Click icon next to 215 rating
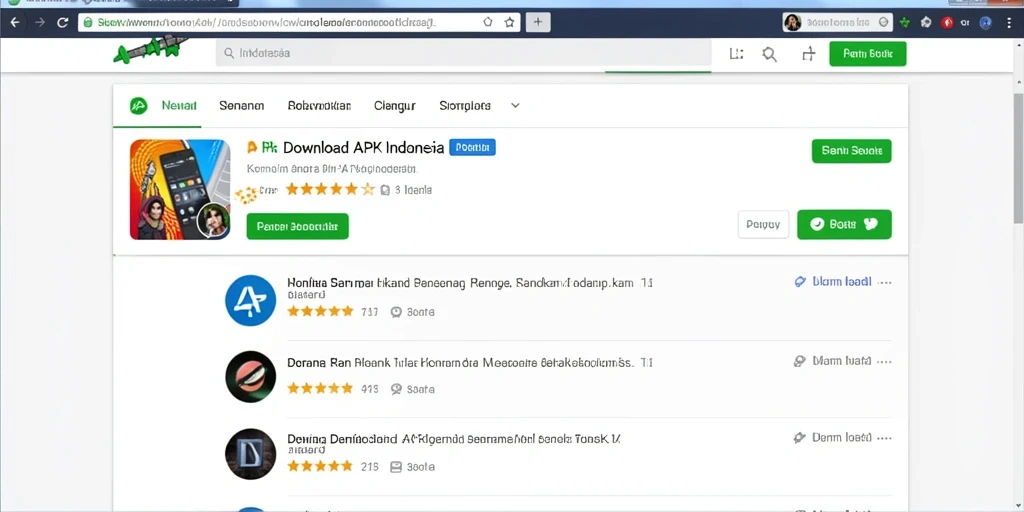This screenshot has height=512, width=1024. 396,467
